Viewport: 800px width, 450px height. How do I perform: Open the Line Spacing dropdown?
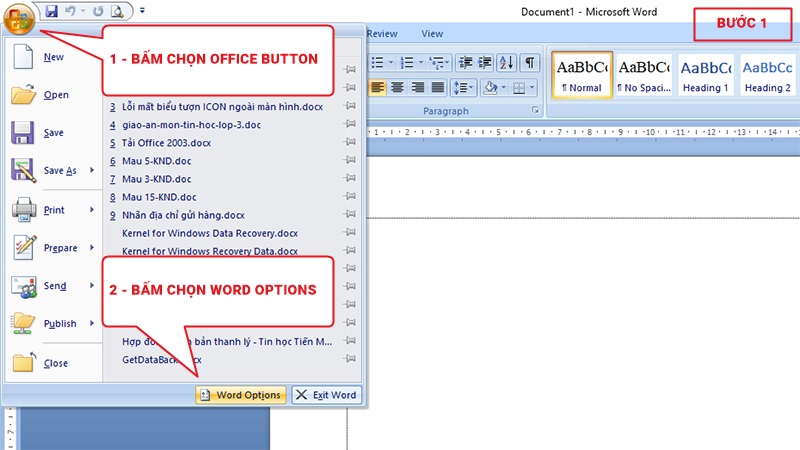click(464, 88)
